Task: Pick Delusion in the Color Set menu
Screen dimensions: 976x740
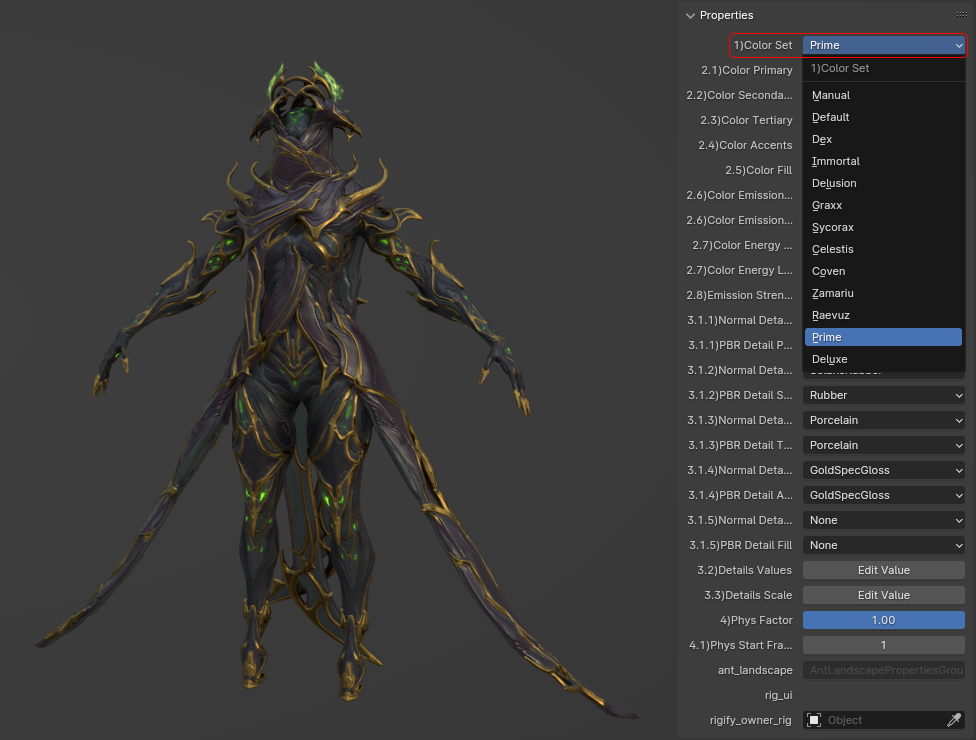Action: pos(883,183)
